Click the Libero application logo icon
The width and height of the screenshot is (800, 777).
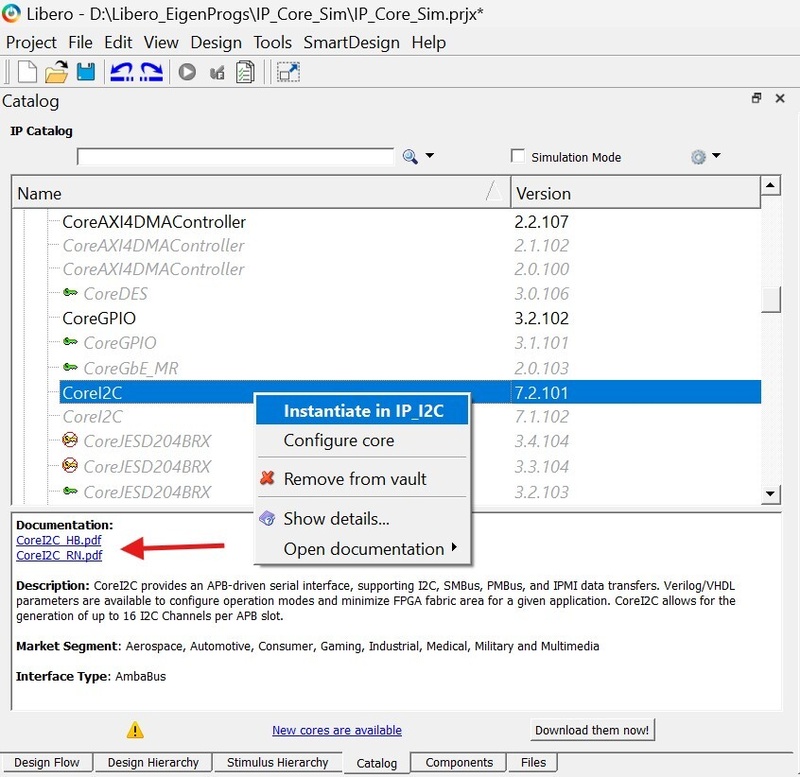click(11, 13)
